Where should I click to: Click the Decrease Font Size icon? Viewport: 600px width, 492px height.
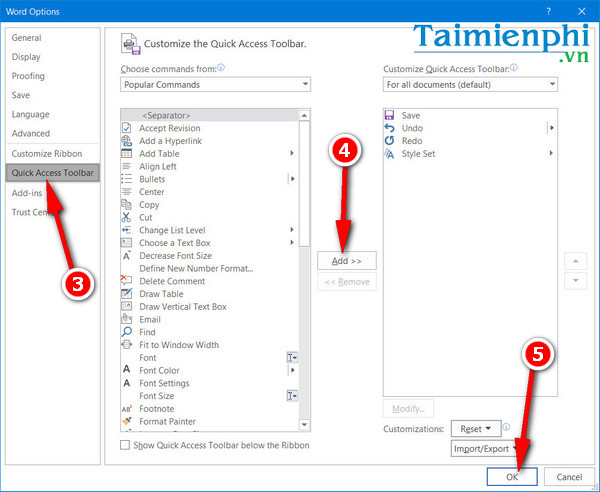(x=126, y=255)
